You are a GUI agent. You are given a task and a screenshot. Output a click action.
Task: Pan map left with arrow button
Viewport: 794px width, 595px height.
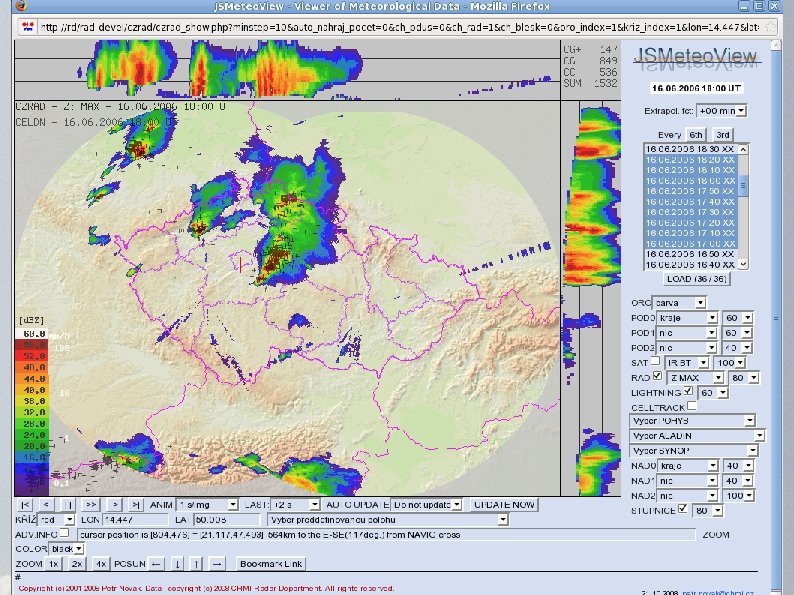pos(157,564)
